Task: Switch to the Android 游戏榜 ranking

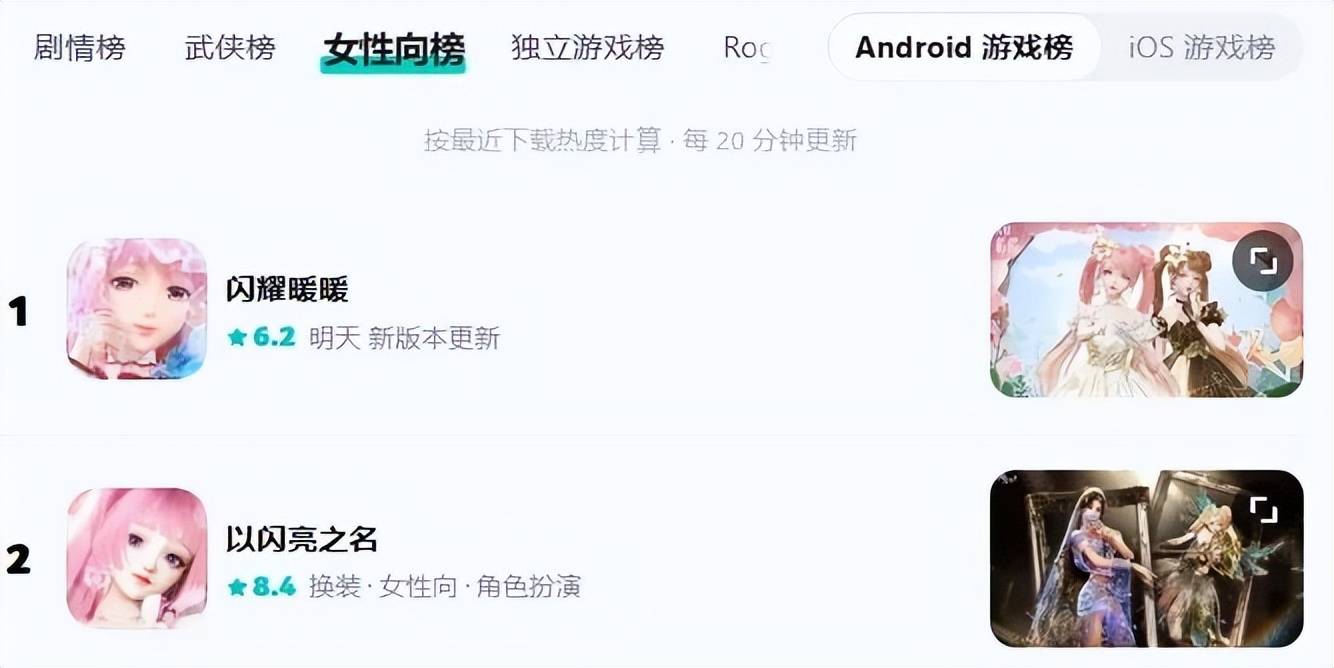Action: (964, 47)
